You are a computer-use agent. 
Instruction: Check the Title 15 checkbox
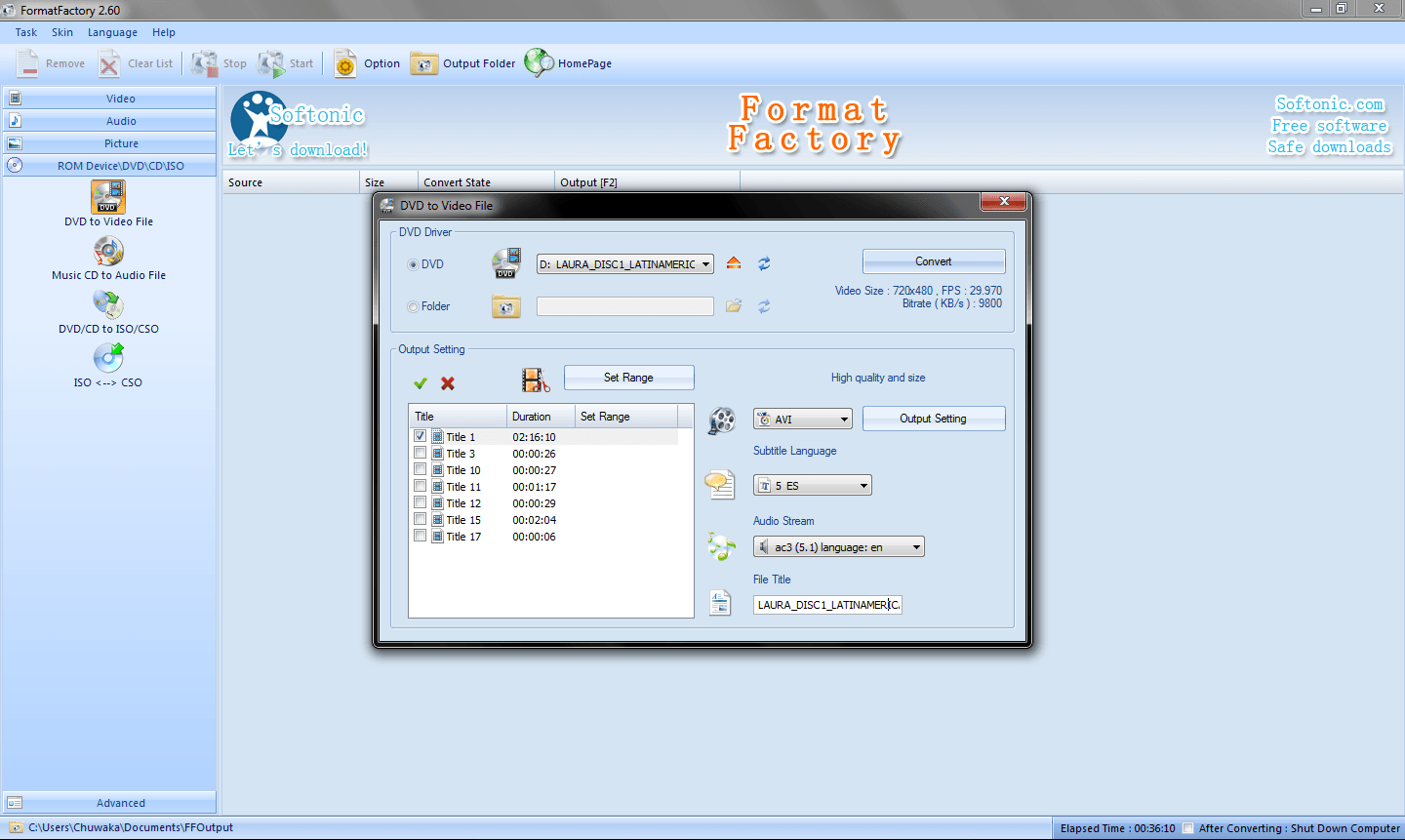click(x=420, y=519)
